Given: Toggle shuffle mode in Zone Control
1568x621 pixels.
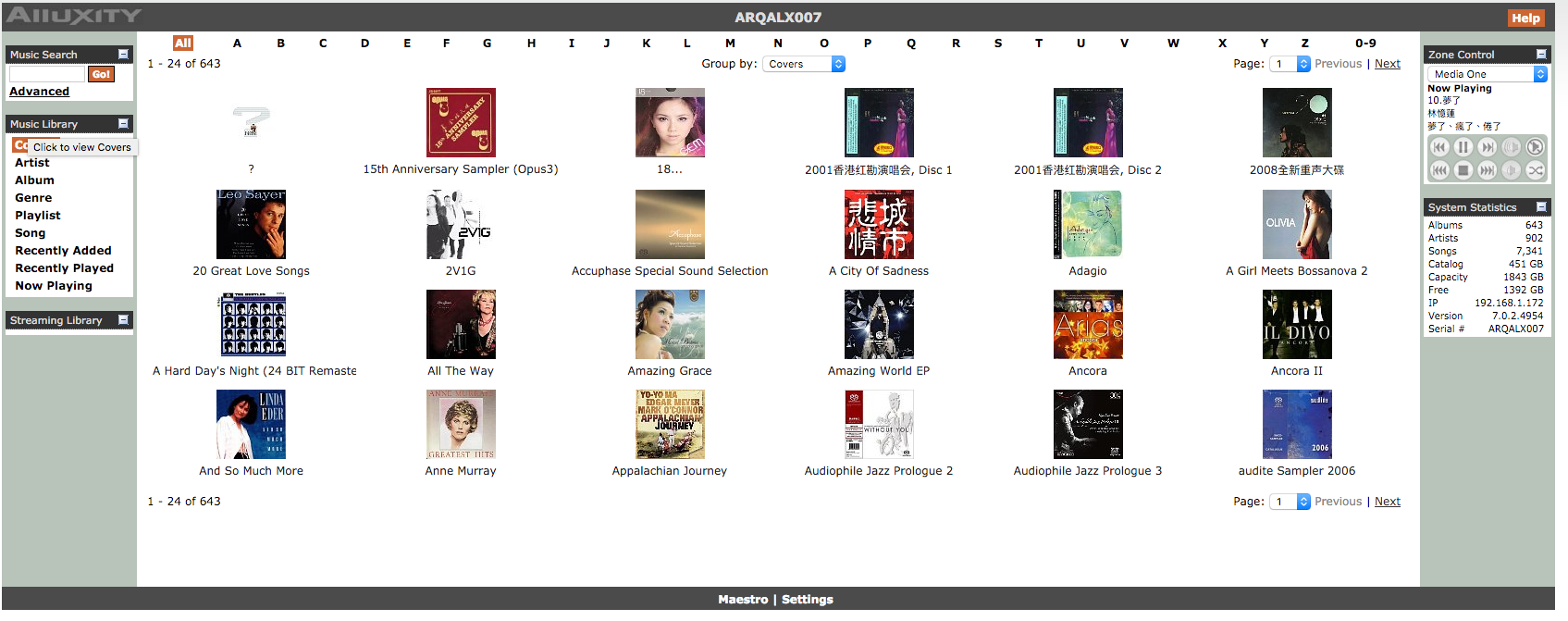Looking at the screenshot, I should (1535, 170).
